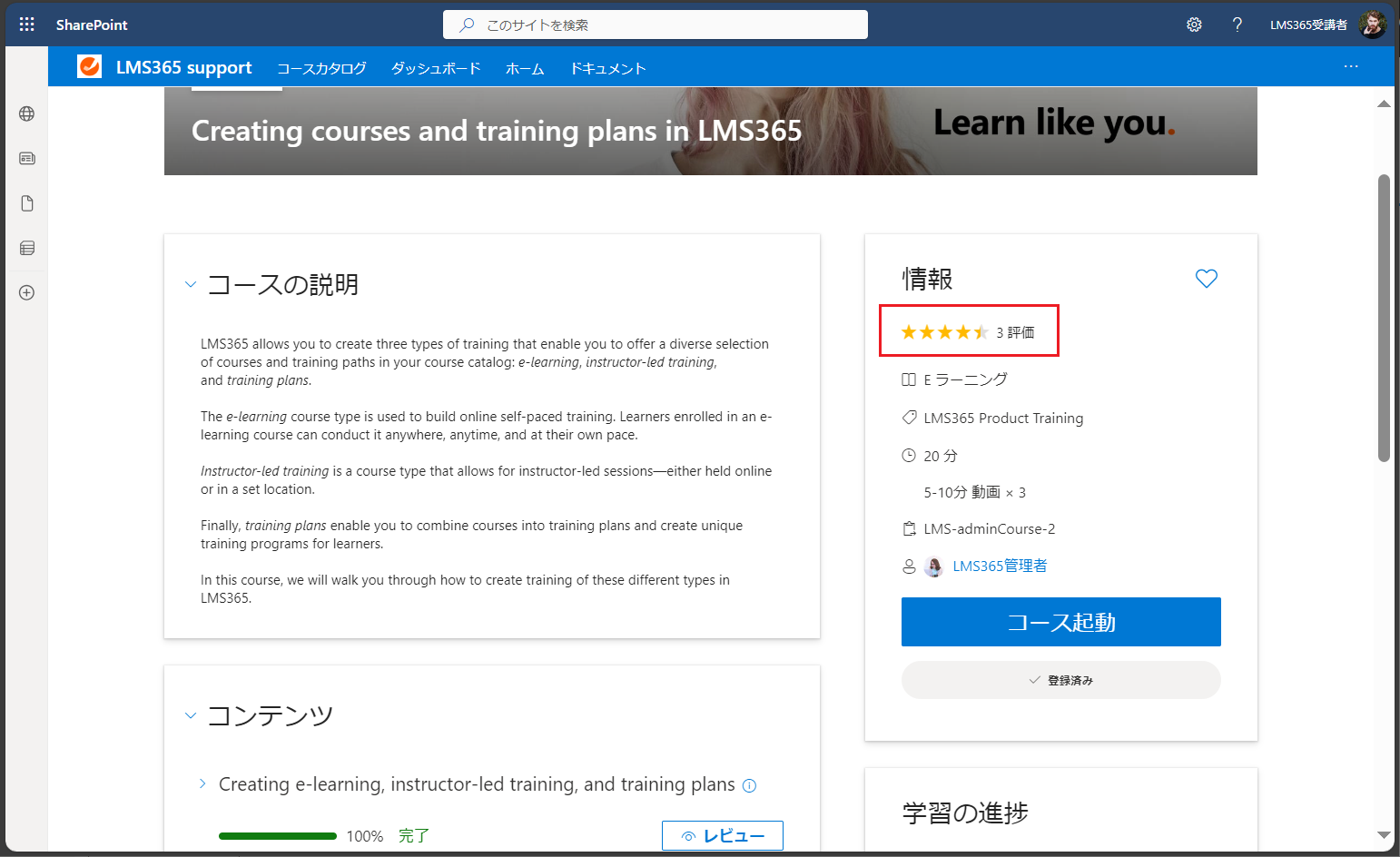Click the 100% progress value text
Viewport: 1400px width, 857px height.
pos(365,836)
